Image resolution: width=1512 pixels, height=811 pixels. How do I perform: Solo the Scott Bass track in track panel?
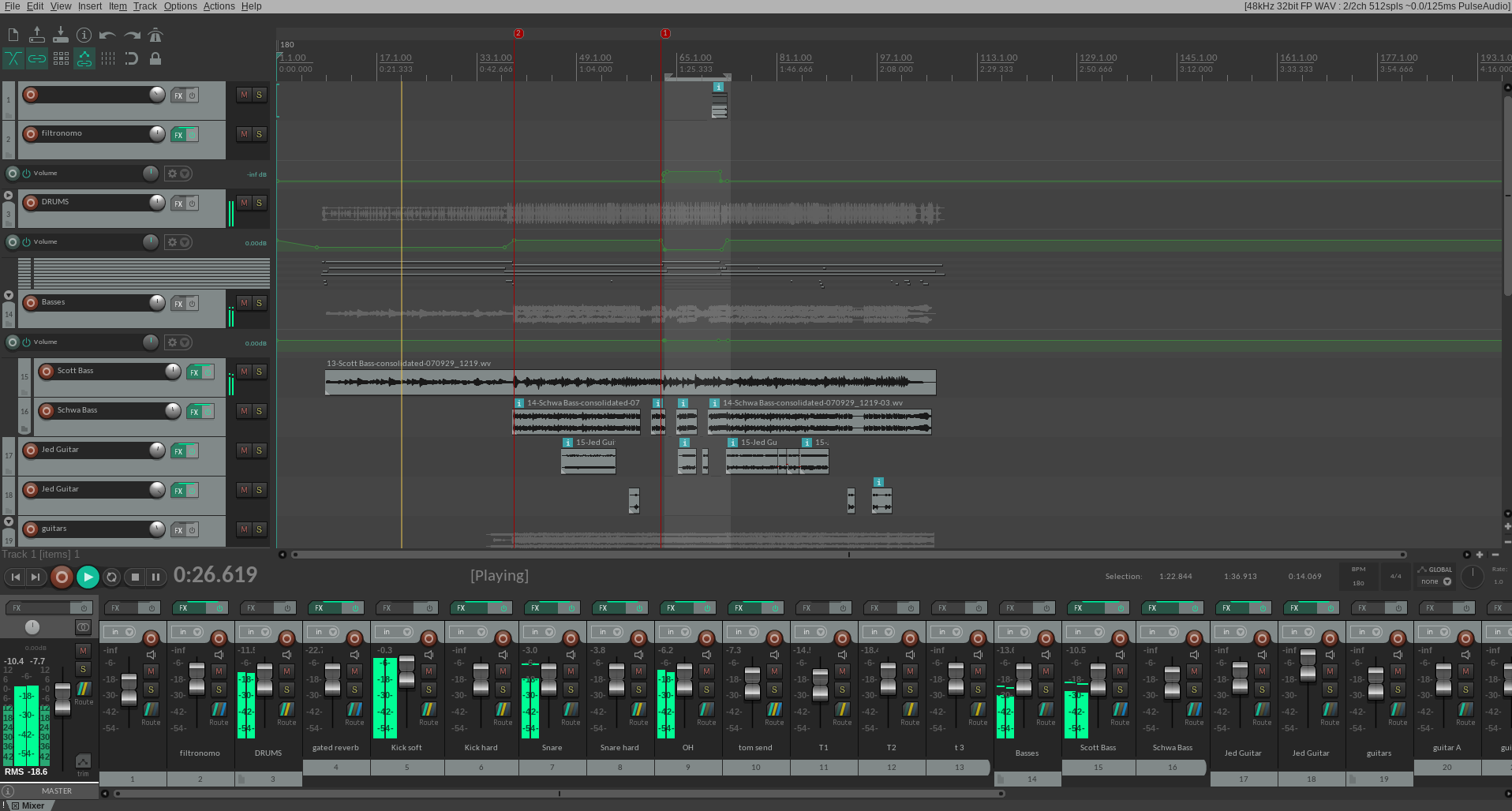259,372
